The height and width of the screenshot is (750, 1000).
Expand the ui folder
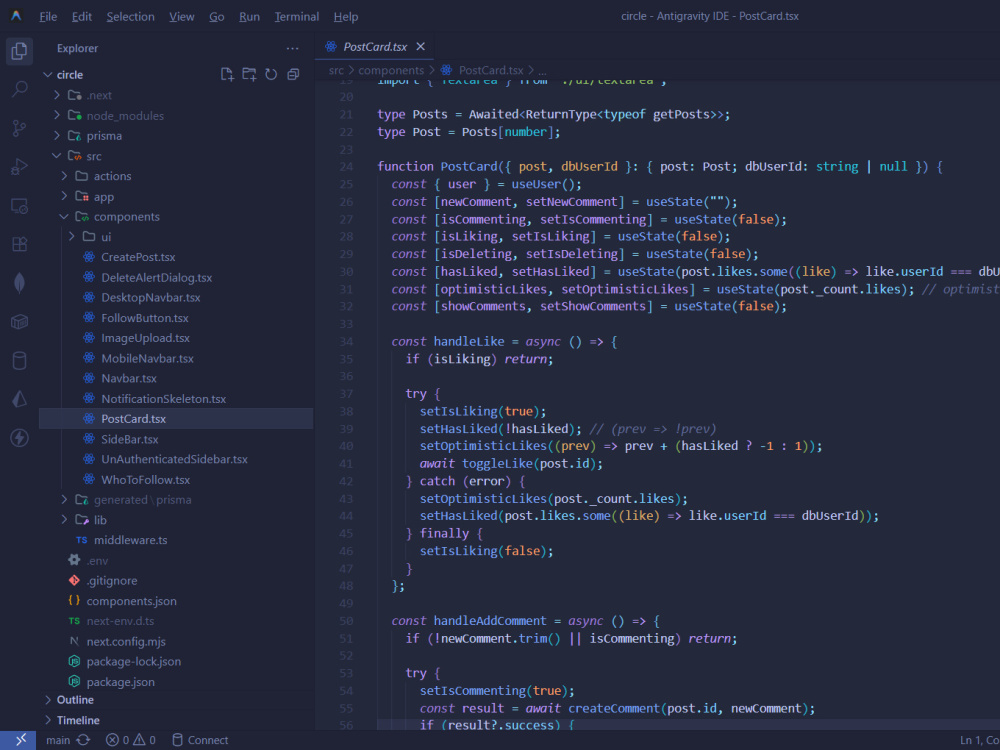point(71,237)
